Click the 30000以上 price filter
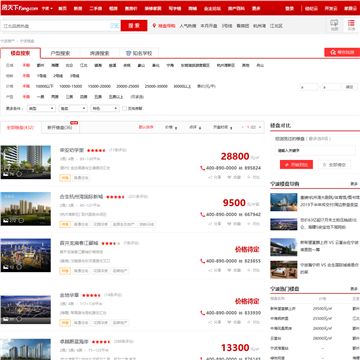This screenshot has height=360, width=360. coord(182,86)
